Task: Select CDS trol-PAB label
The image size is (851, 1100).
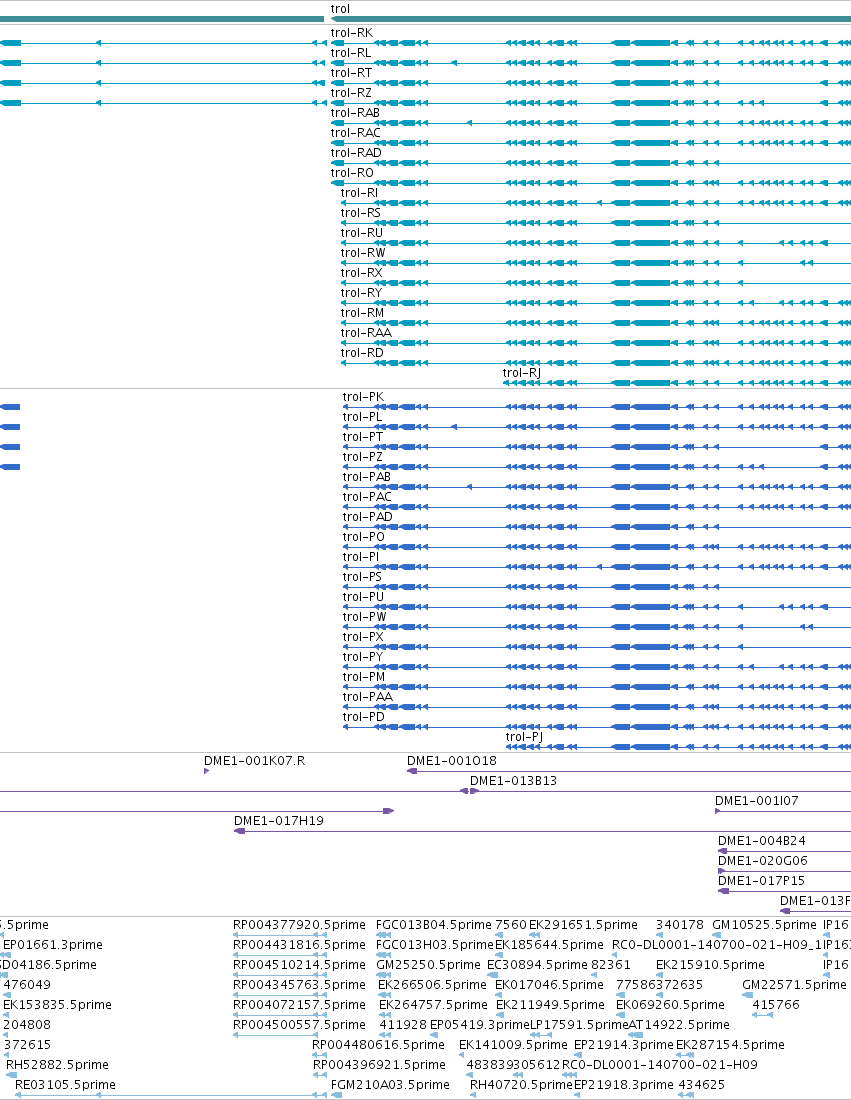Action: coord(367,477)
